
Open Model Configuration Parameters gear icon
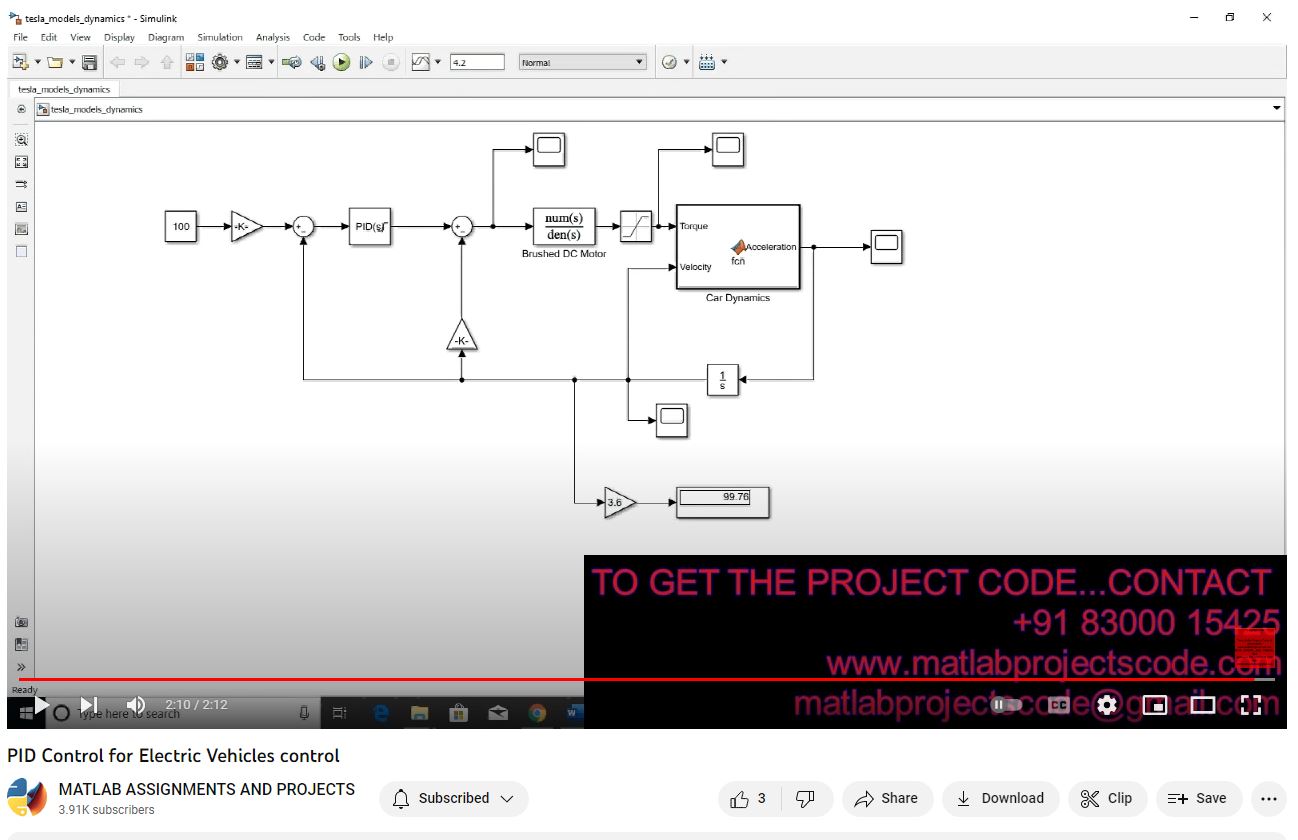point(220,62)
